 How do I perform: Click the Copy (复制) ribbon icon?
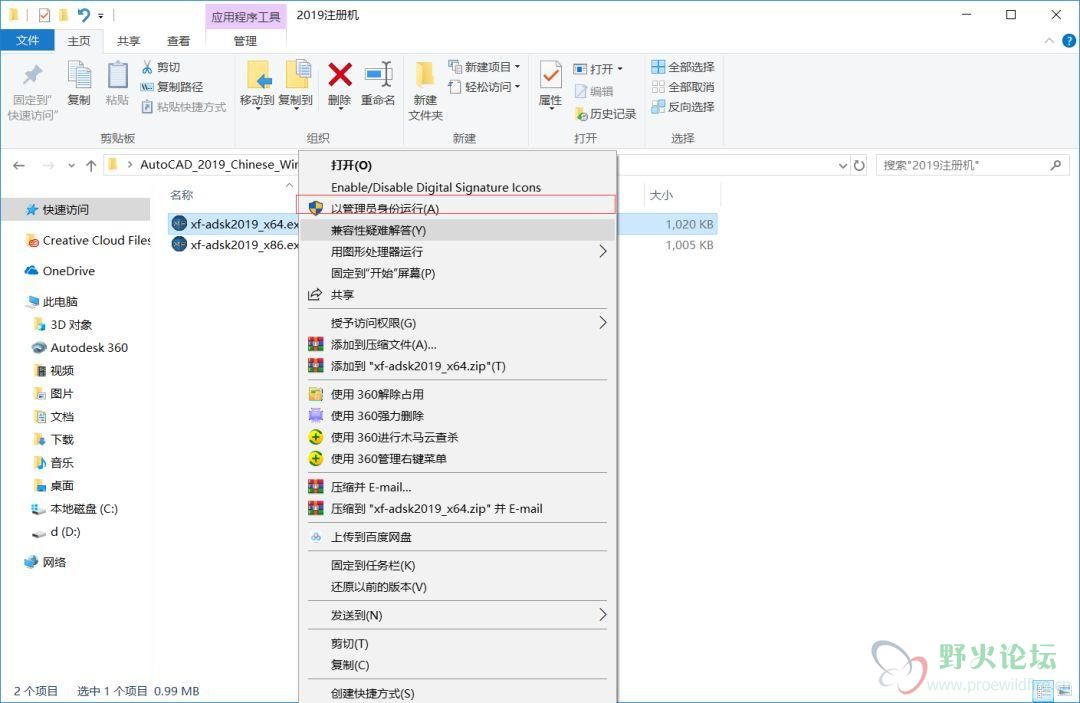pos(79,76)
